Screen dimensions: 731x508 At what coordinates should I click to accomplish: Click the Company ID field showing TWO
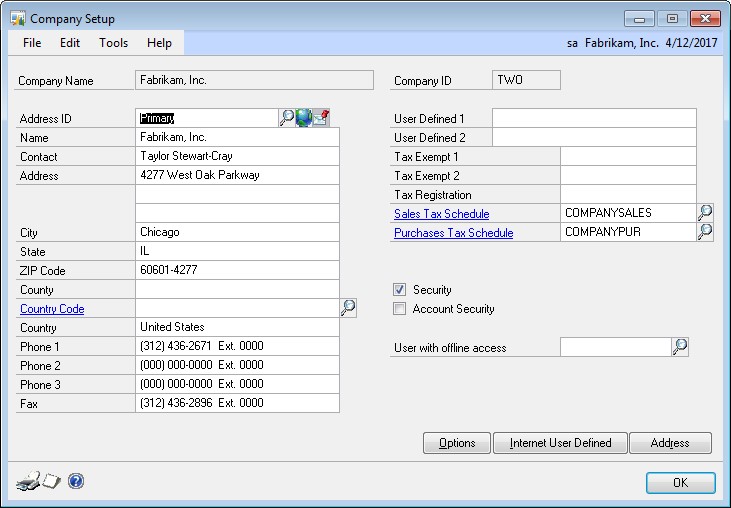click(x=526, y=80)
